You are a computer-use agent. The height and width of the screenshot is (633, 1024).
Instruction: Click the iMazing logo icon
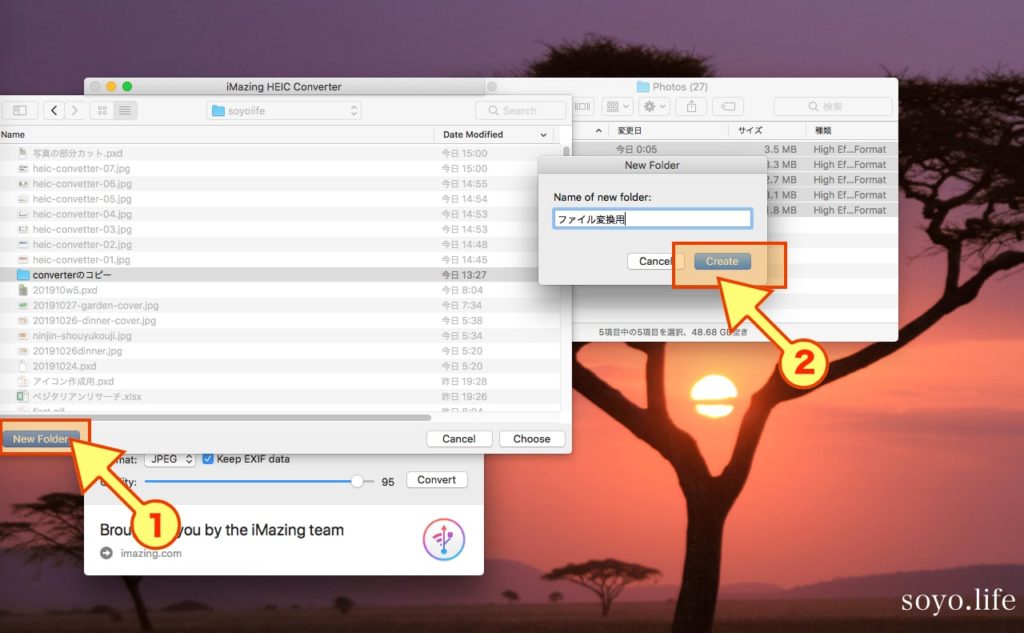pyautogui.click(x=444, y=540)
